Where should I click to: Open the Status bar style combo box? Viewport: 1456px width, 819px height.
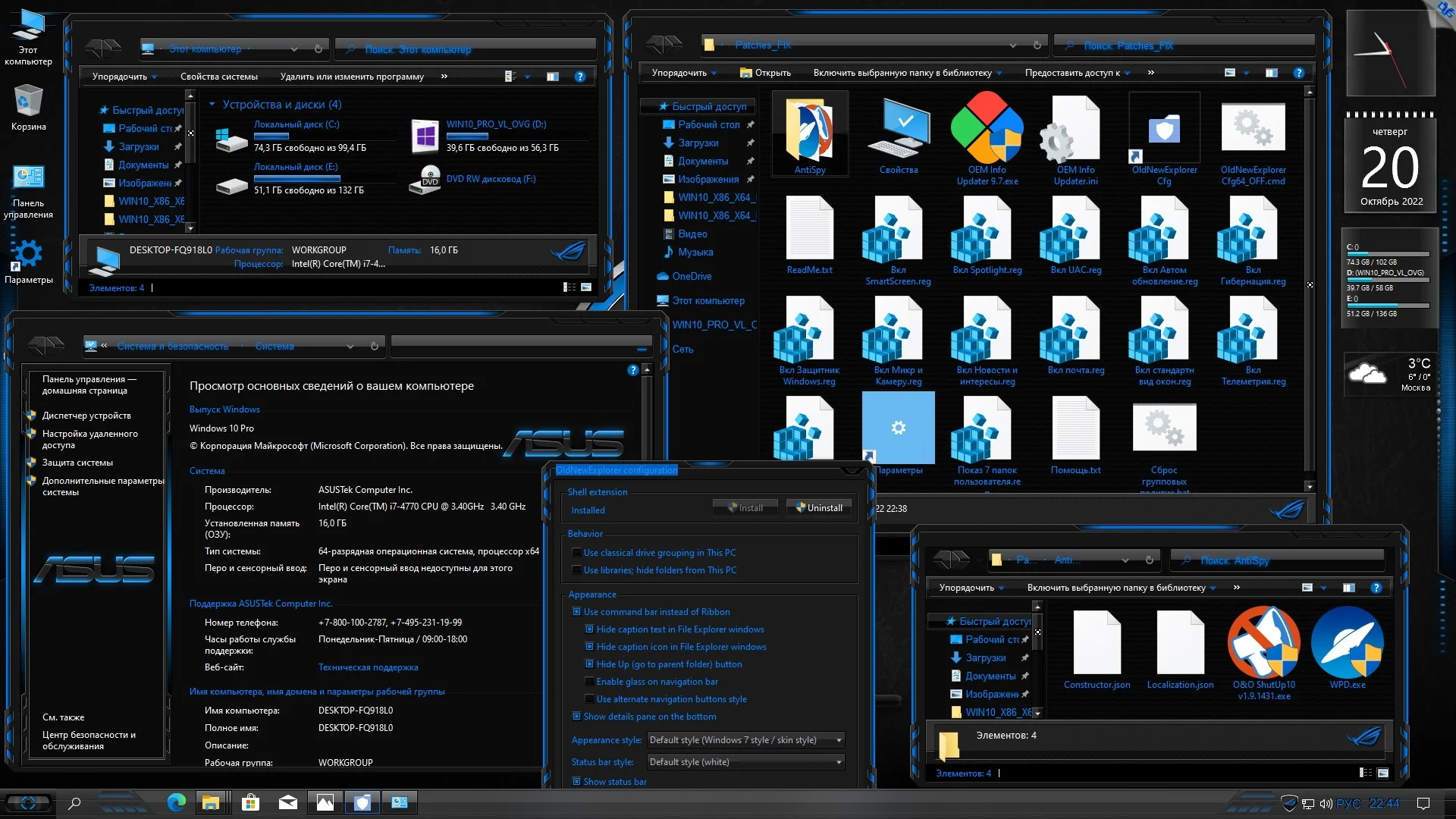[x=745, y=762]
